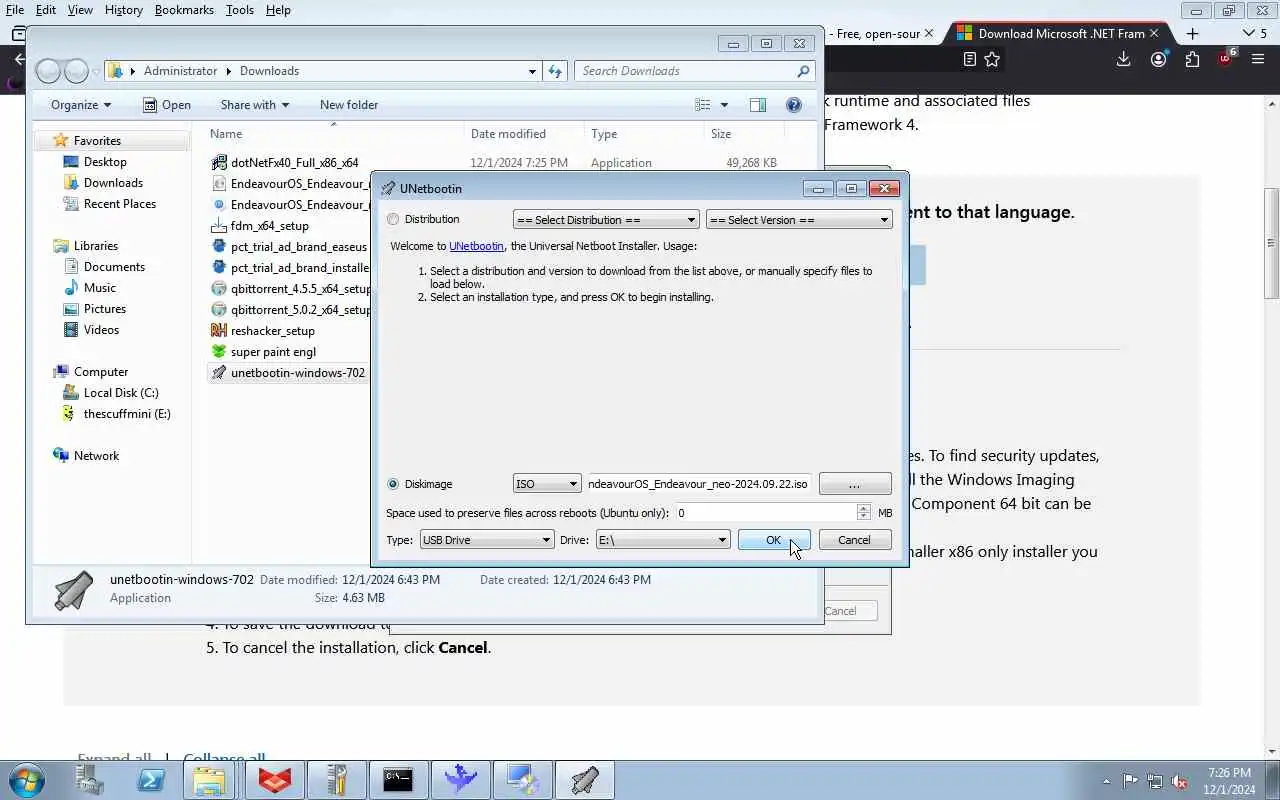
Task: Follow the UNetbootin hyperlink
Action: pos(476,246)
